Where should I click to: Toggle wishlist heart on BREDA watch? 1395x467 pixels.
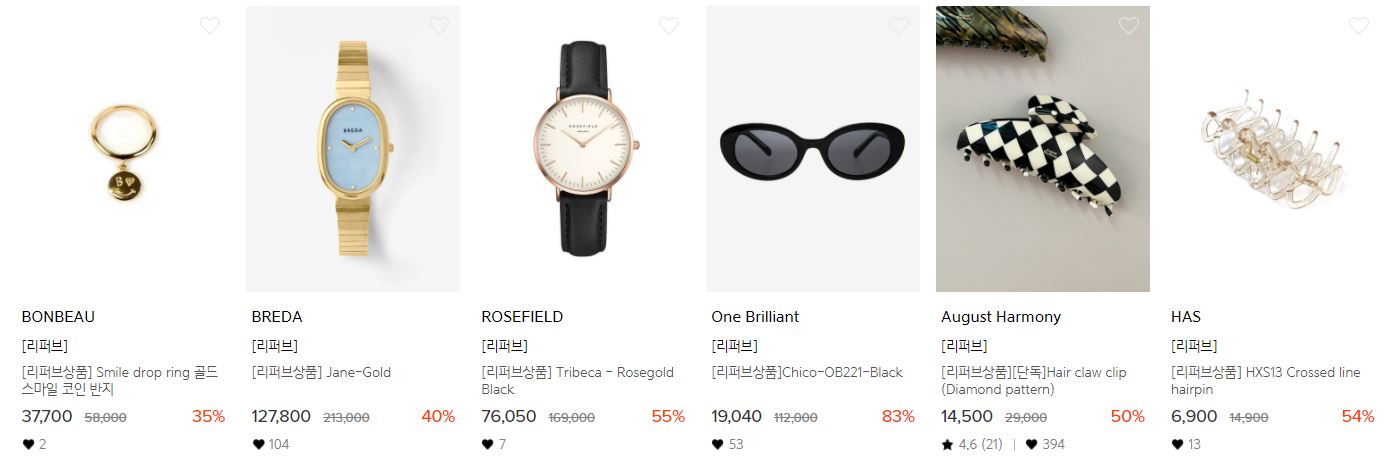click(x=440, y=26)
